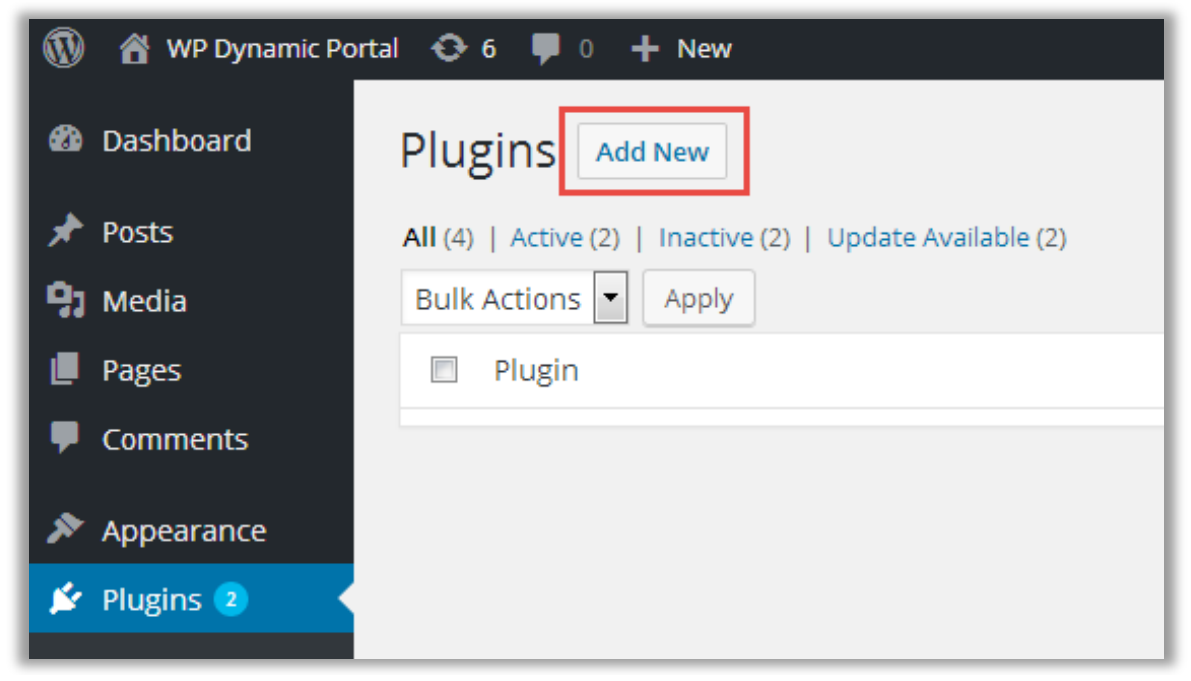Click the Apply button
1191x681 pixels.
pos(699,298)
